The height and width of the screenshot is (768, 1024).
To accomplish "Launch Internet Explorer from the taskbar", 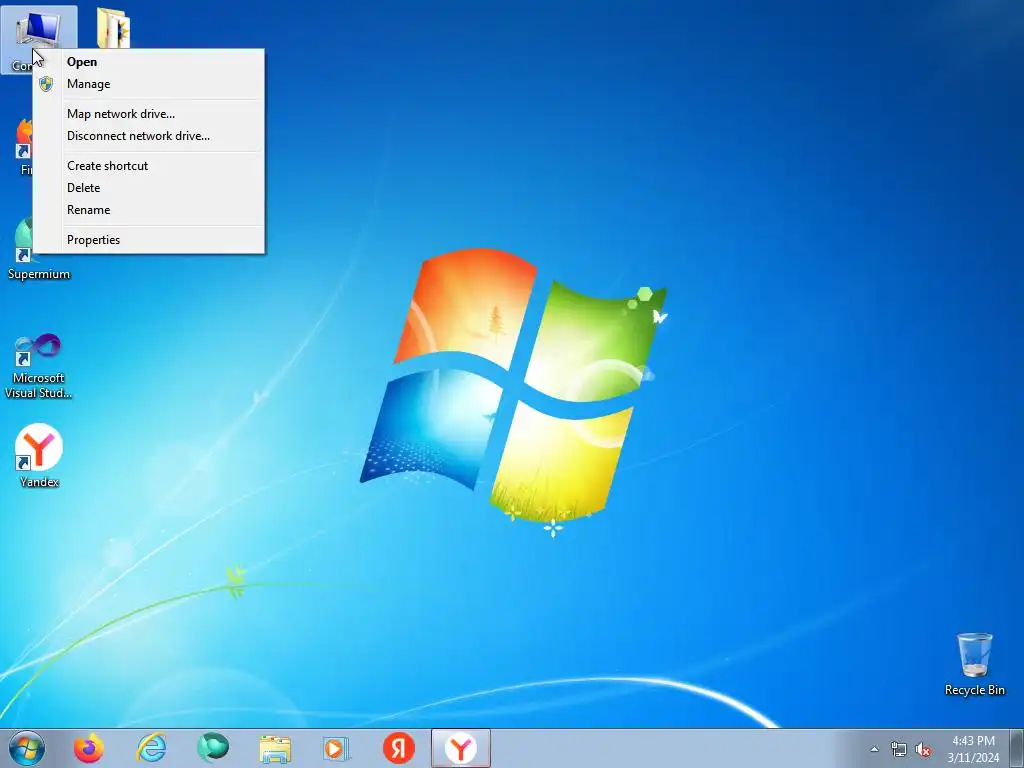I will [x=151, y=748].
